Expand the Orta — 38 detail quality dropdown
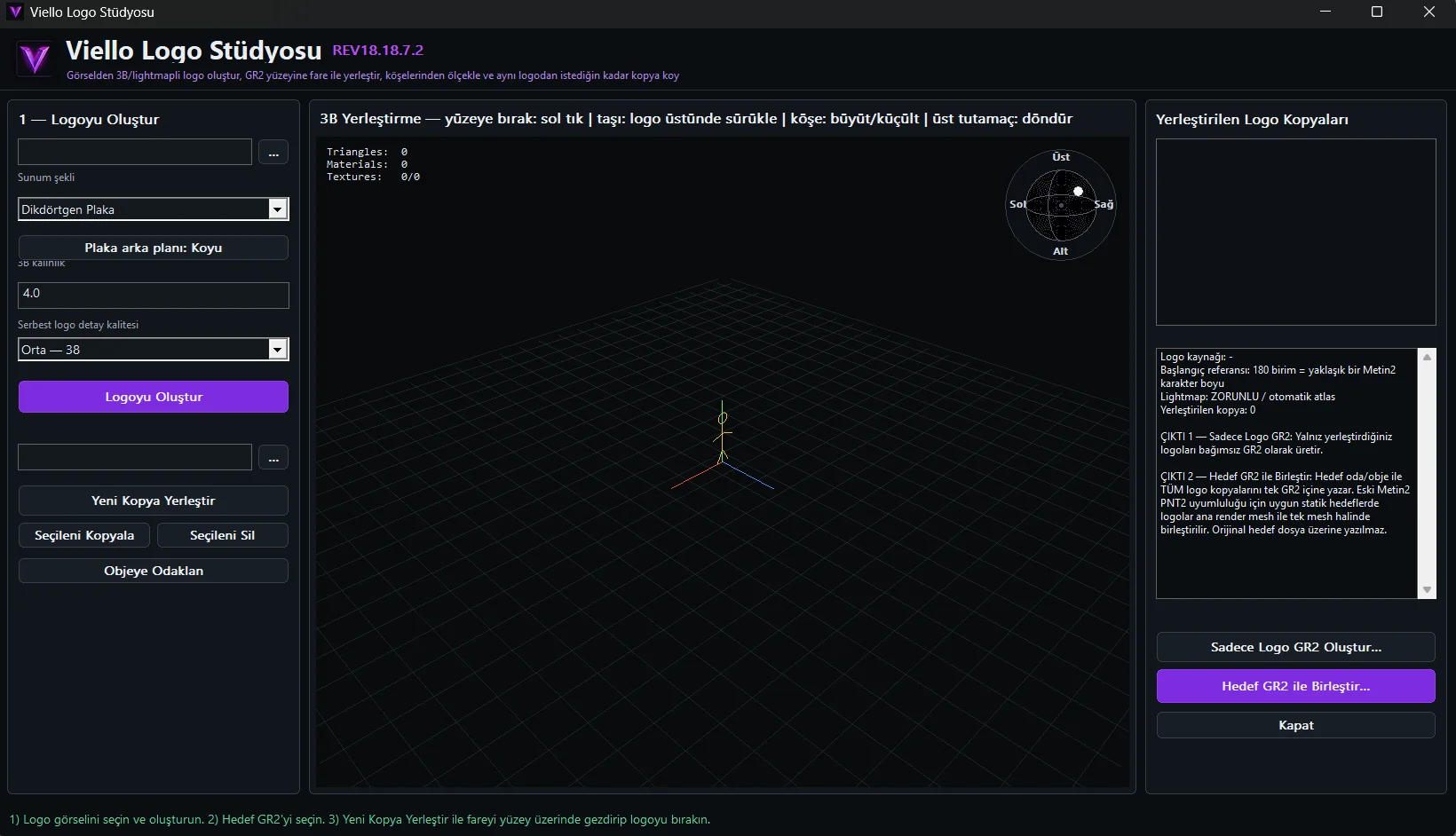The image size is (1456, 836). 154,350
